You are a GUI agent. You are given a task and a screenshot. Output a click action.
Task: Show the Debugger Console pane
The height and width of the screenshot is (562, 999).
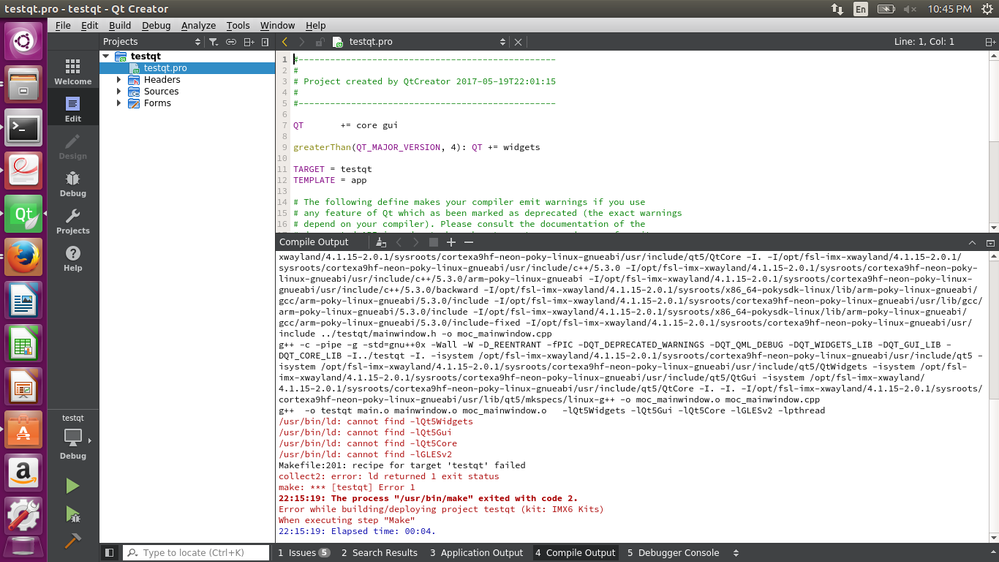click(673, 553)
